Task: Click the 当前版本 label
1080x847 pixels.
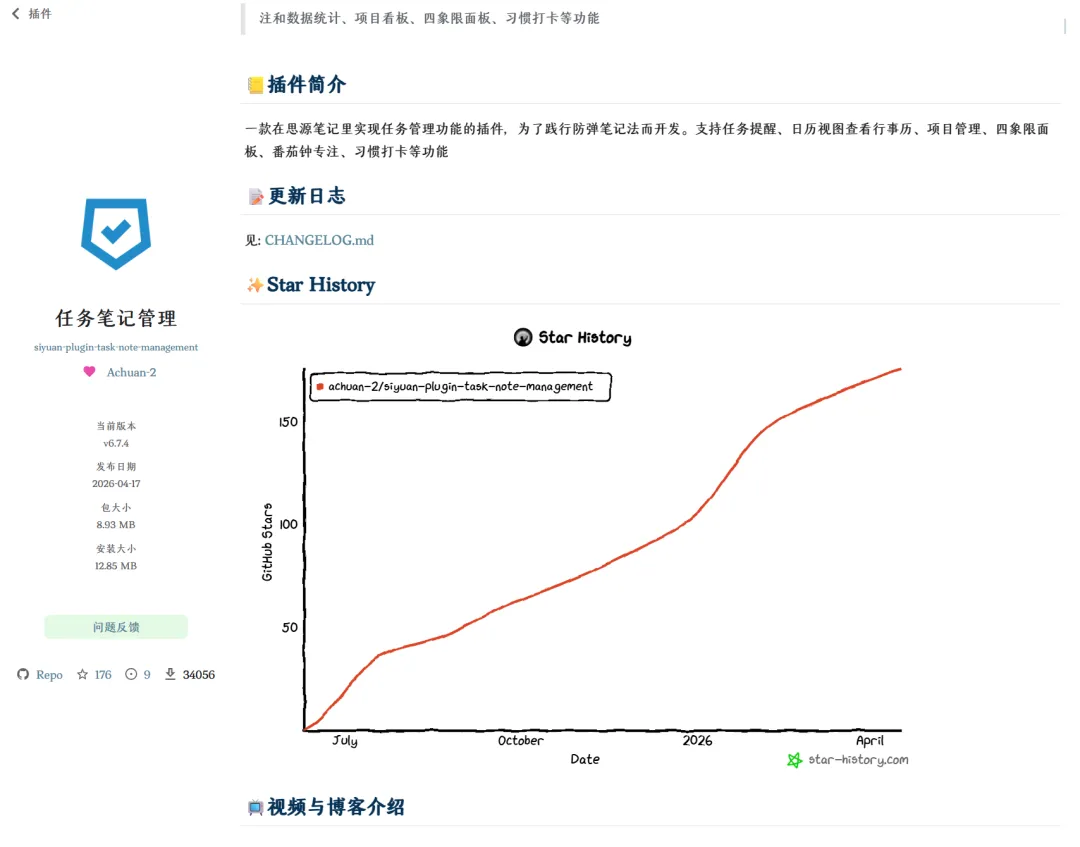Action: click(116, 426)
